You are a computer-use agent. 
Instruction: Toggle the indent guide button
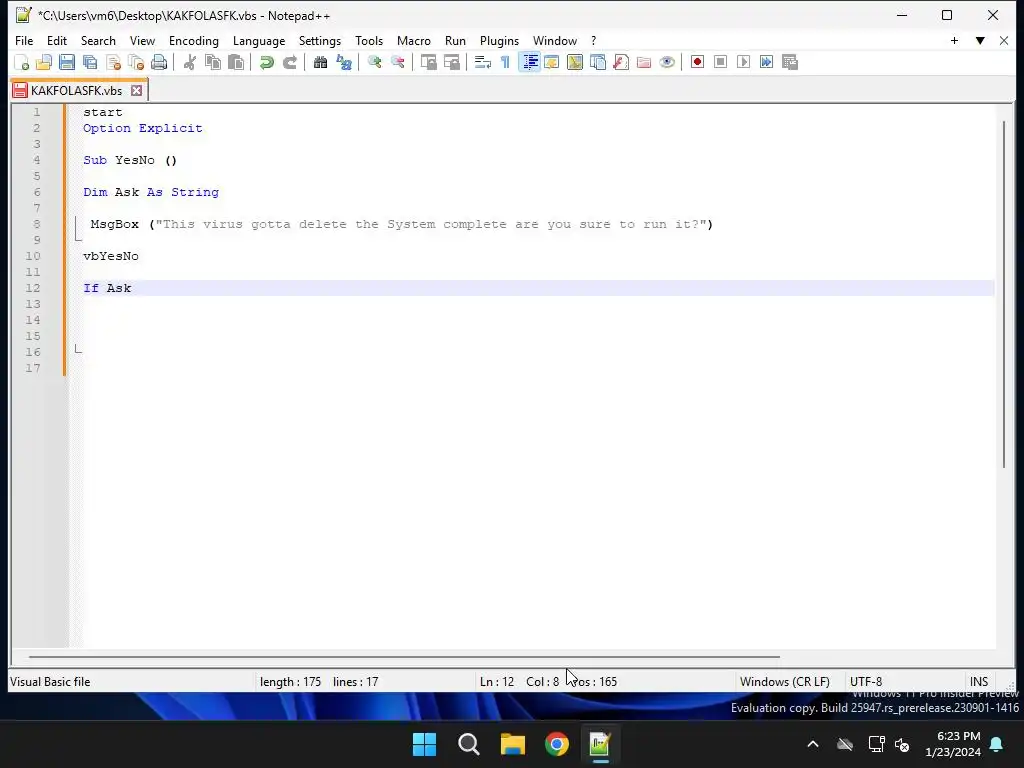pyautogui.click(x=530, y=62)
